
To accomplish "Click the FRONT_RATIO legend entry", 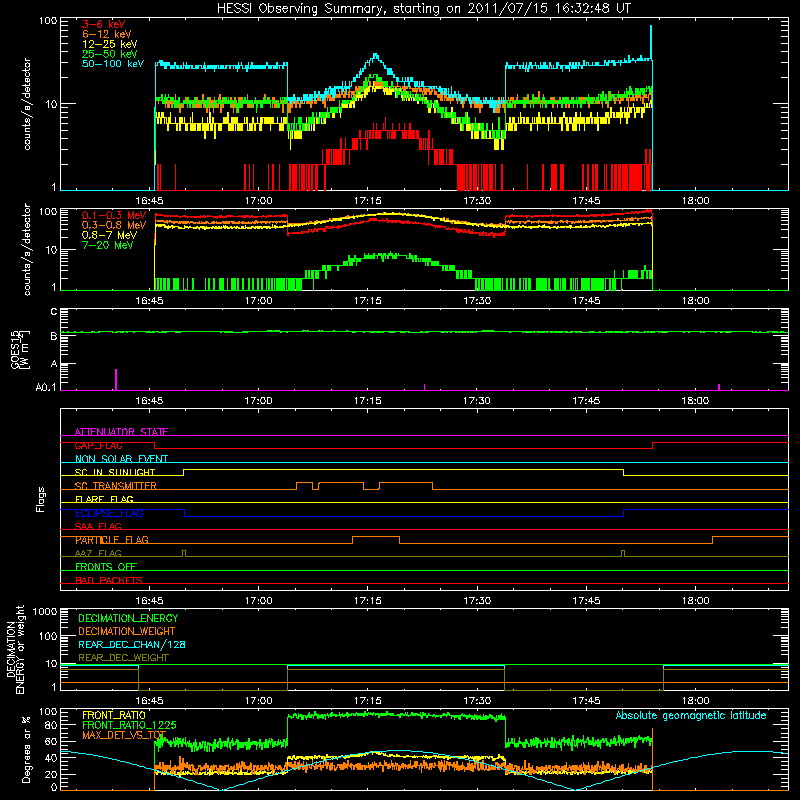I will click(x=114, y=715).
